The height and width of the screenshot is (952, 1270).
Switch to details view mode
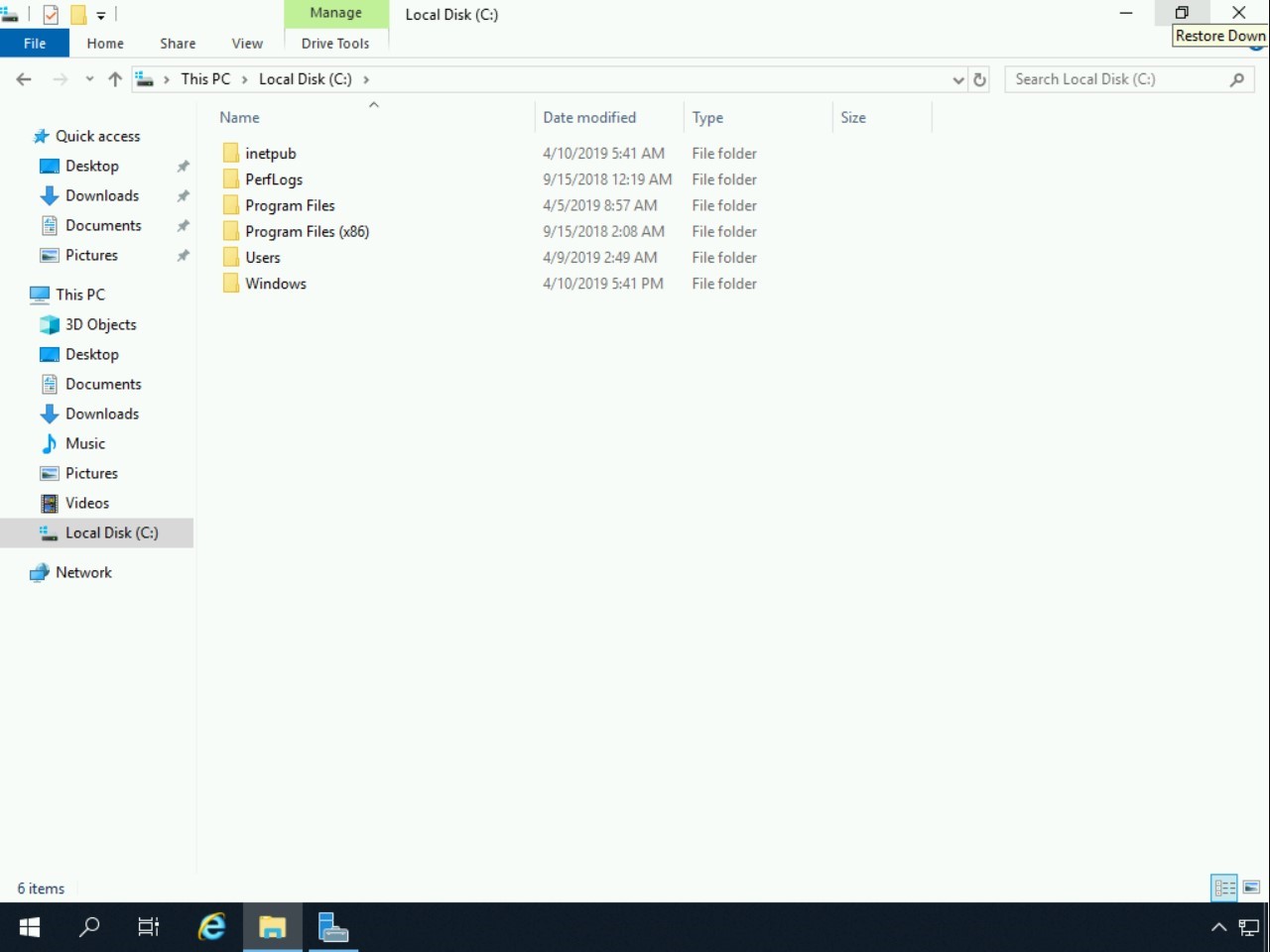(x=1224, y=888)
